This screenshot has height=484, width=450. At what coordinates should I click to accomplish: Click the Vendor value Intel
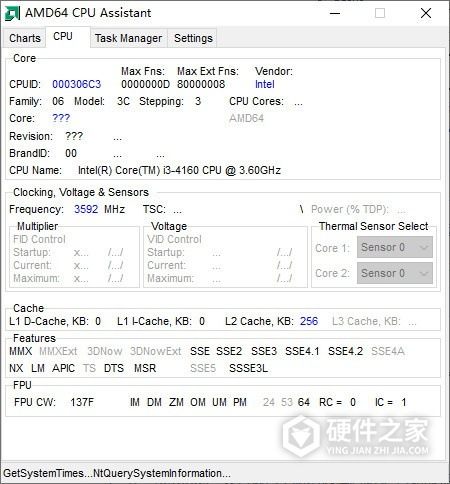pos(265,84)
